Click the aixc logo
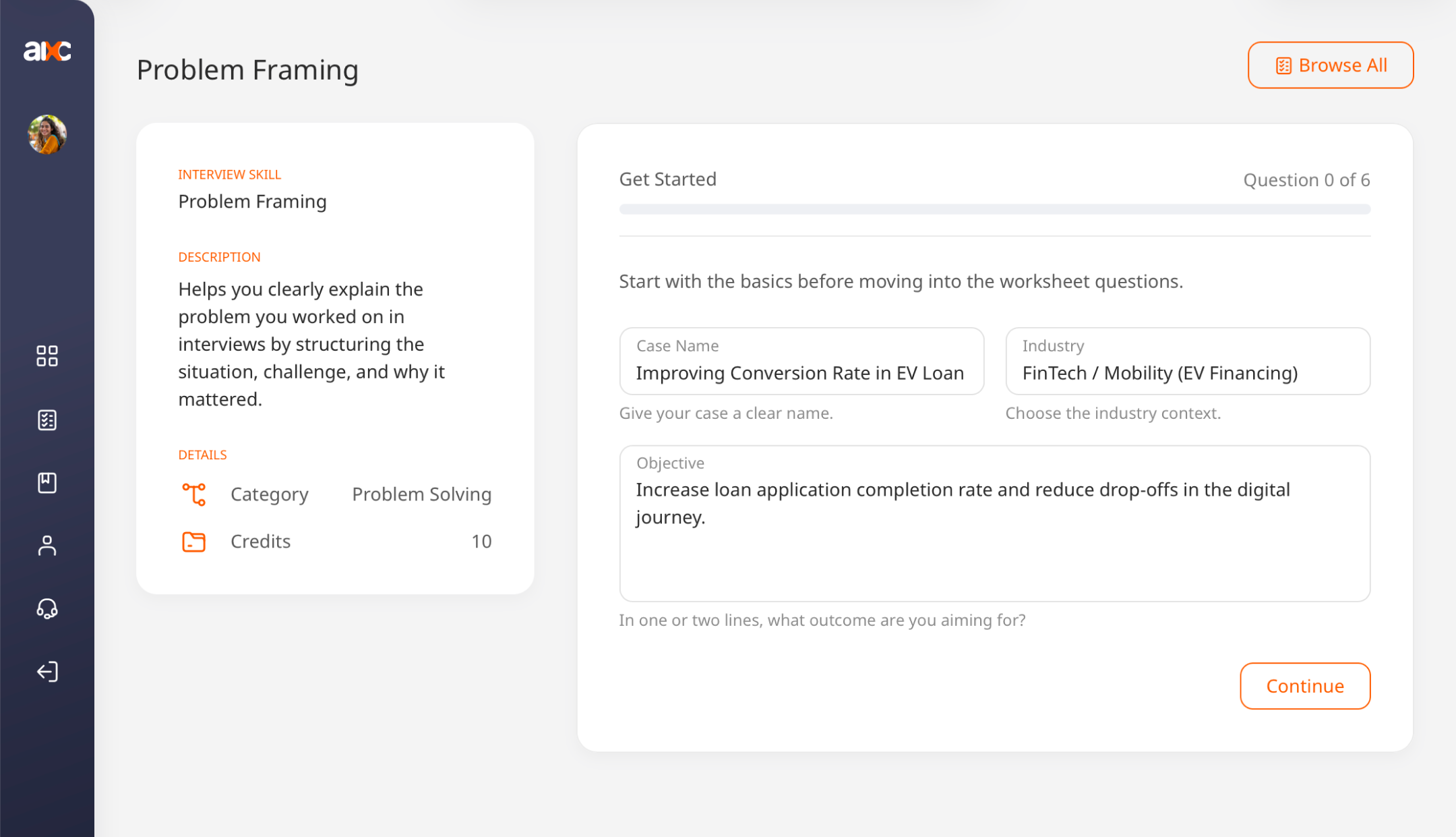 47,51
